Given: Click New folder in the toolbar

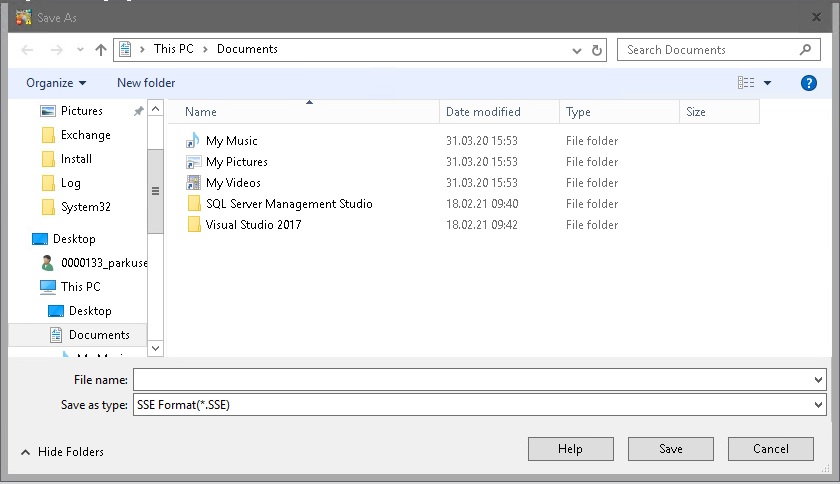Looking at the screenshot, I should [146, 83].
